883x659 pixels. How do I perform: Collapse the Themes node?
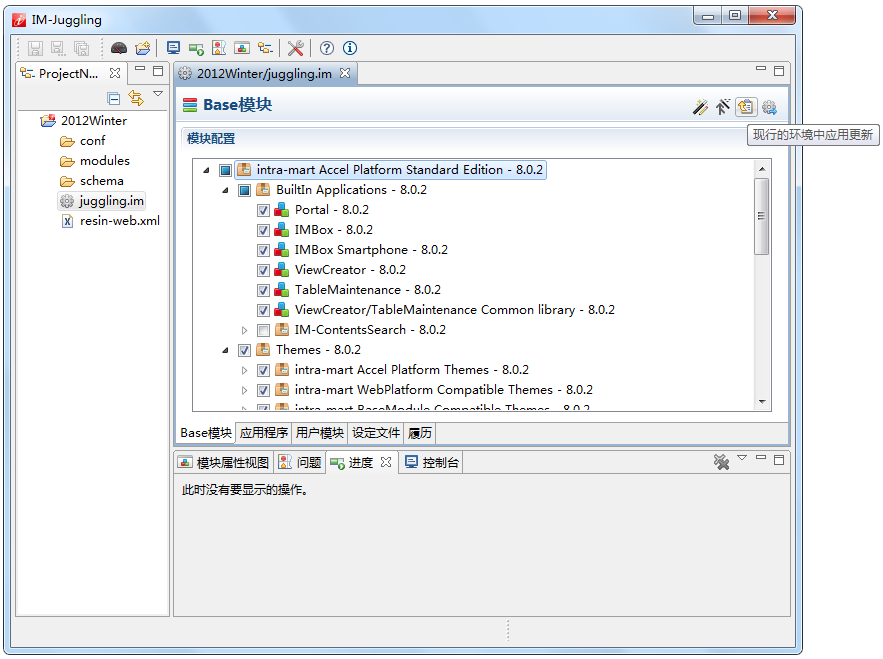click(x=225, y=350)
